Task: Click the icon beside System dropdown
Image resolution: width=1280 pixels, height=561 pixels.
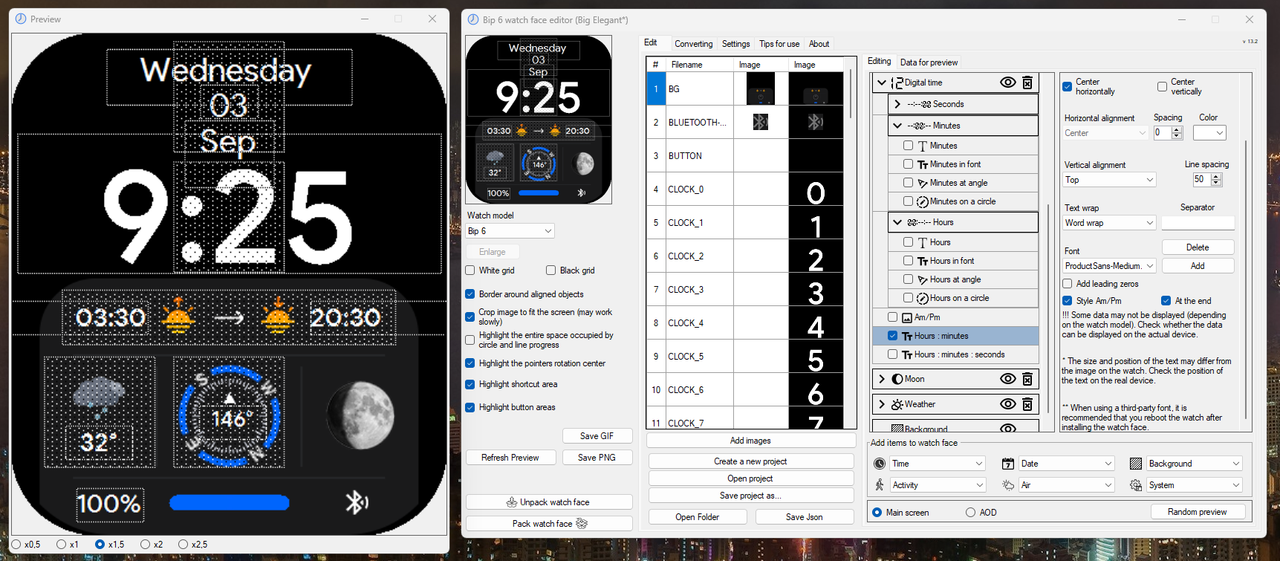Action: [1136, 485]
